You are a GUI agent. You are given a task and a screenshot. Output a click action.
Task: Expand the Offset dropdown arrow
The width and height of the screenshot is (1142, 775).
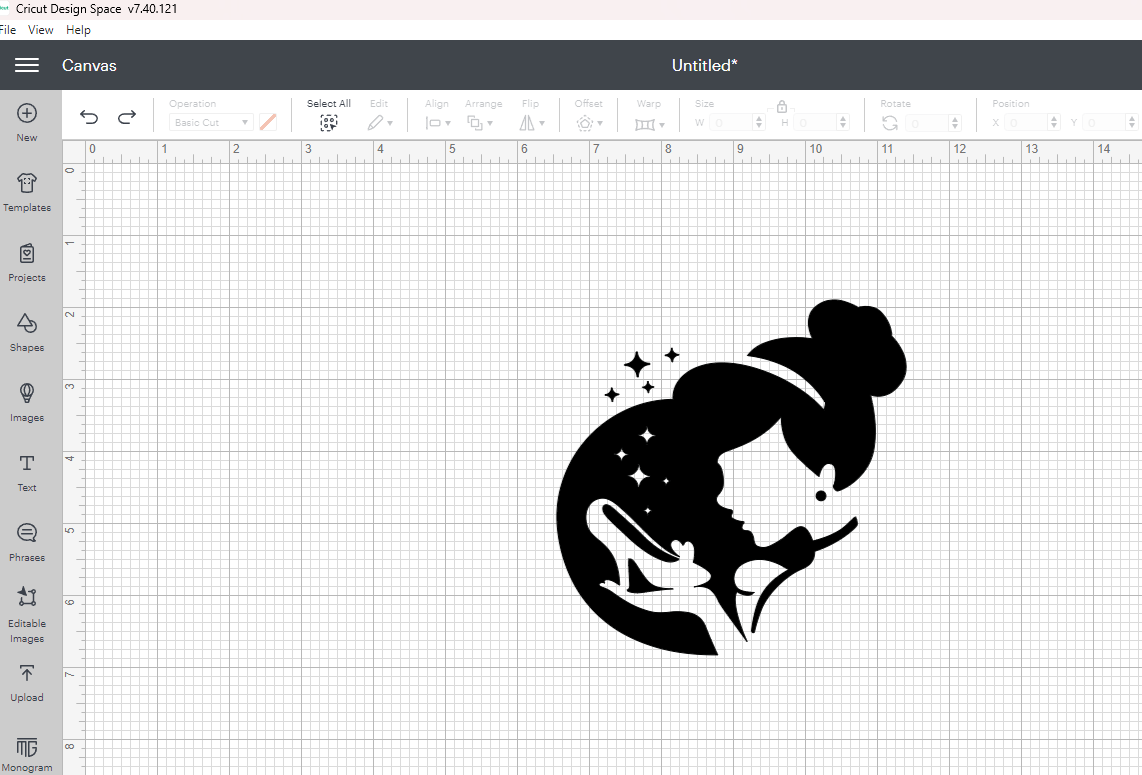pos(600,124)
